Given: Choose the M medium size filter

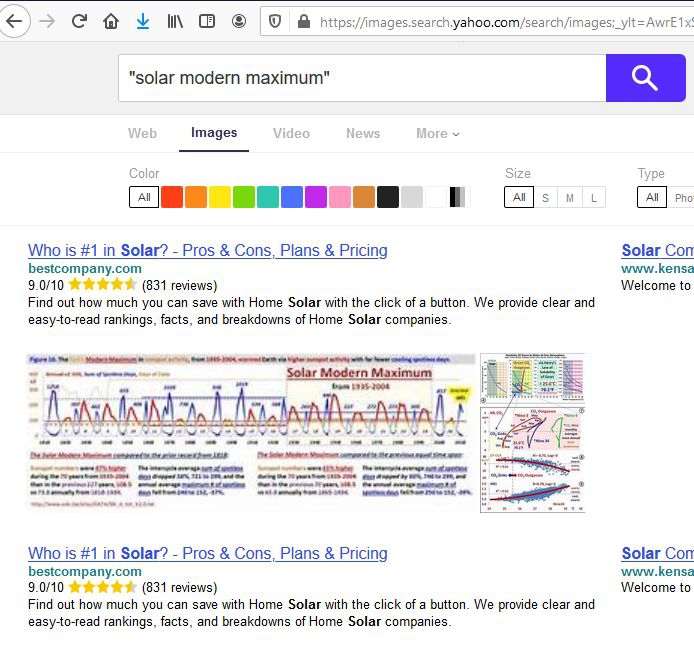Looking at the screenshot, I should tap(570, 197).
